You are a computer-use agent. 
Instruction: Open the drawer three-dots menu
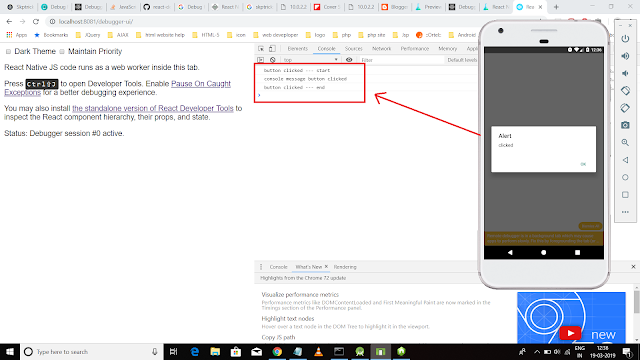[x=261, y=267]
